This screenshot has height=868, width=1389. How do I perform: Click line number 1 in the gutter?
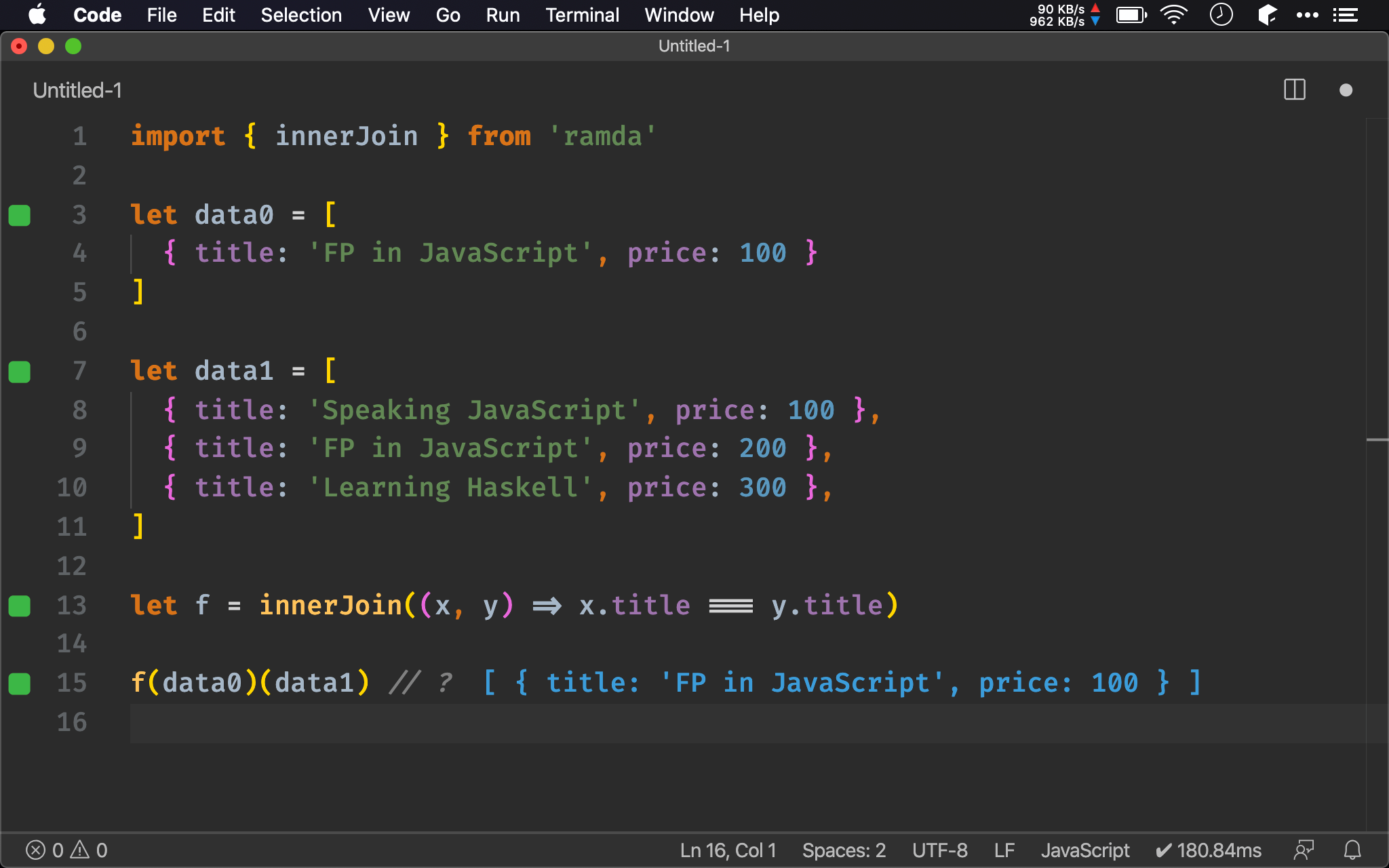click(x=80, y=136)
